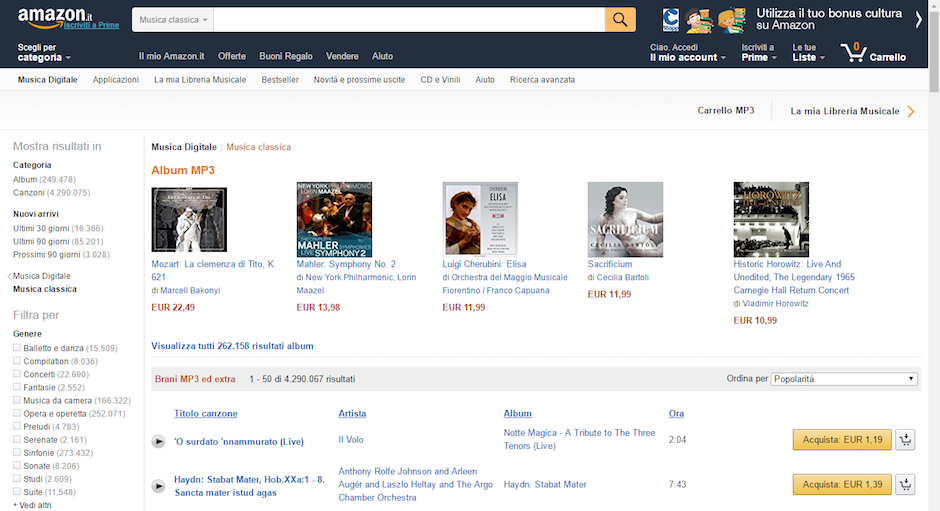Open Canzoni category filter
This screenshot has height=511, width=940.
click(x=52, y=193)
